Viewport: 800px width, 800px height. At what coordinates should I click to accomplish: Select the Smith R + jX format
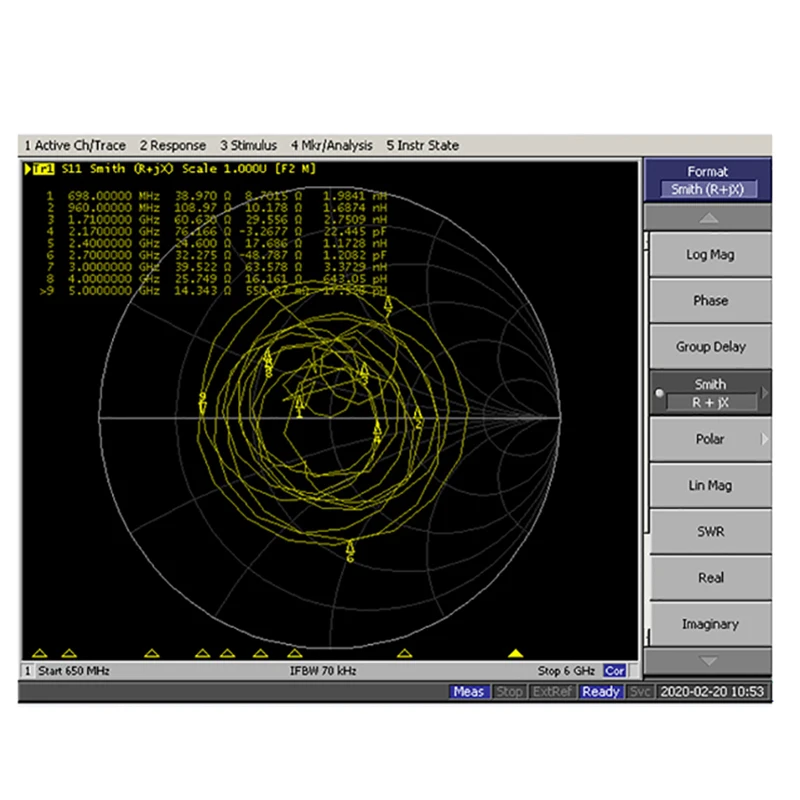[710, 393]
